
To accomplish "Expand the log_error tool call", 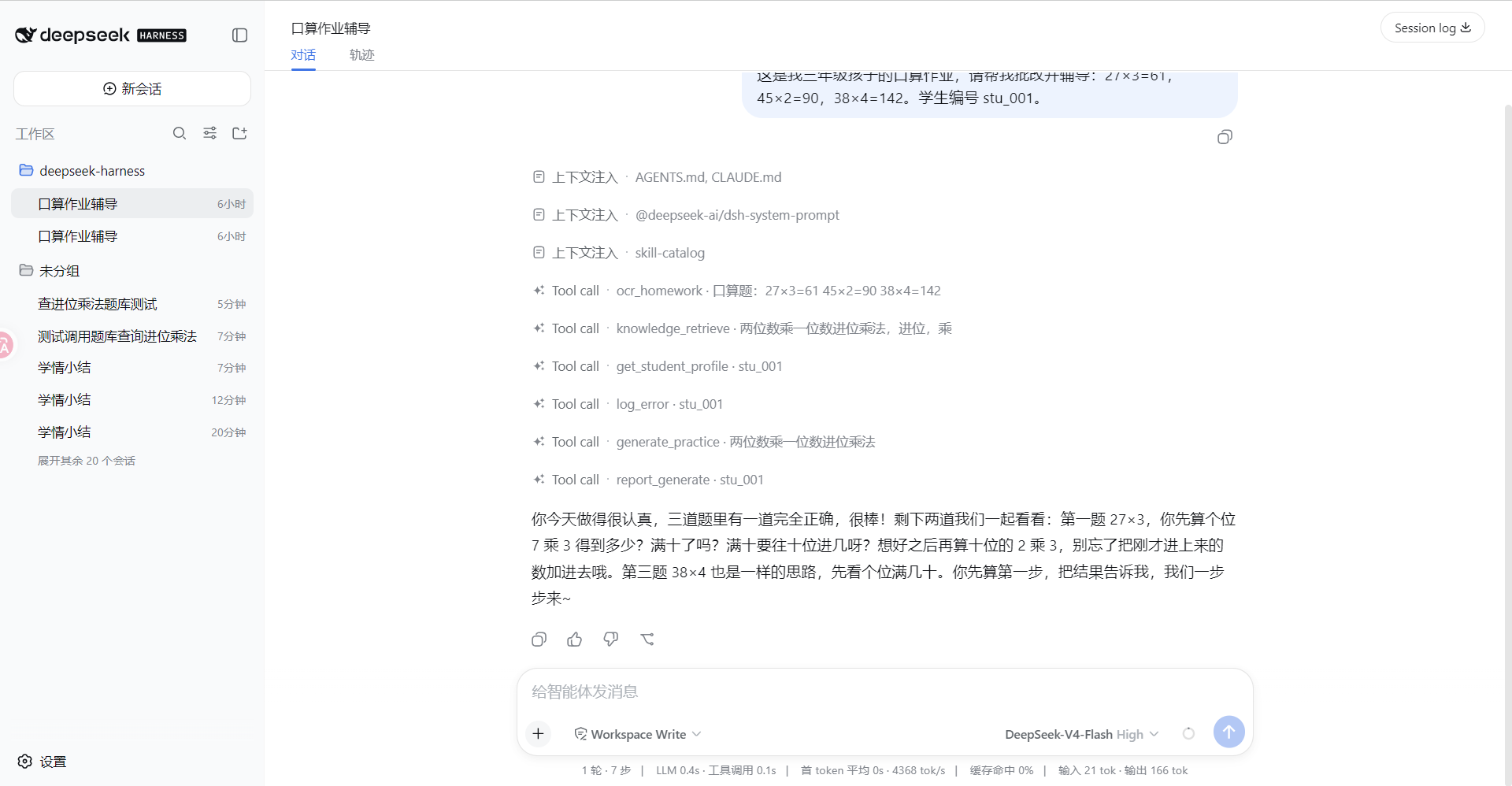I will 628,404.
